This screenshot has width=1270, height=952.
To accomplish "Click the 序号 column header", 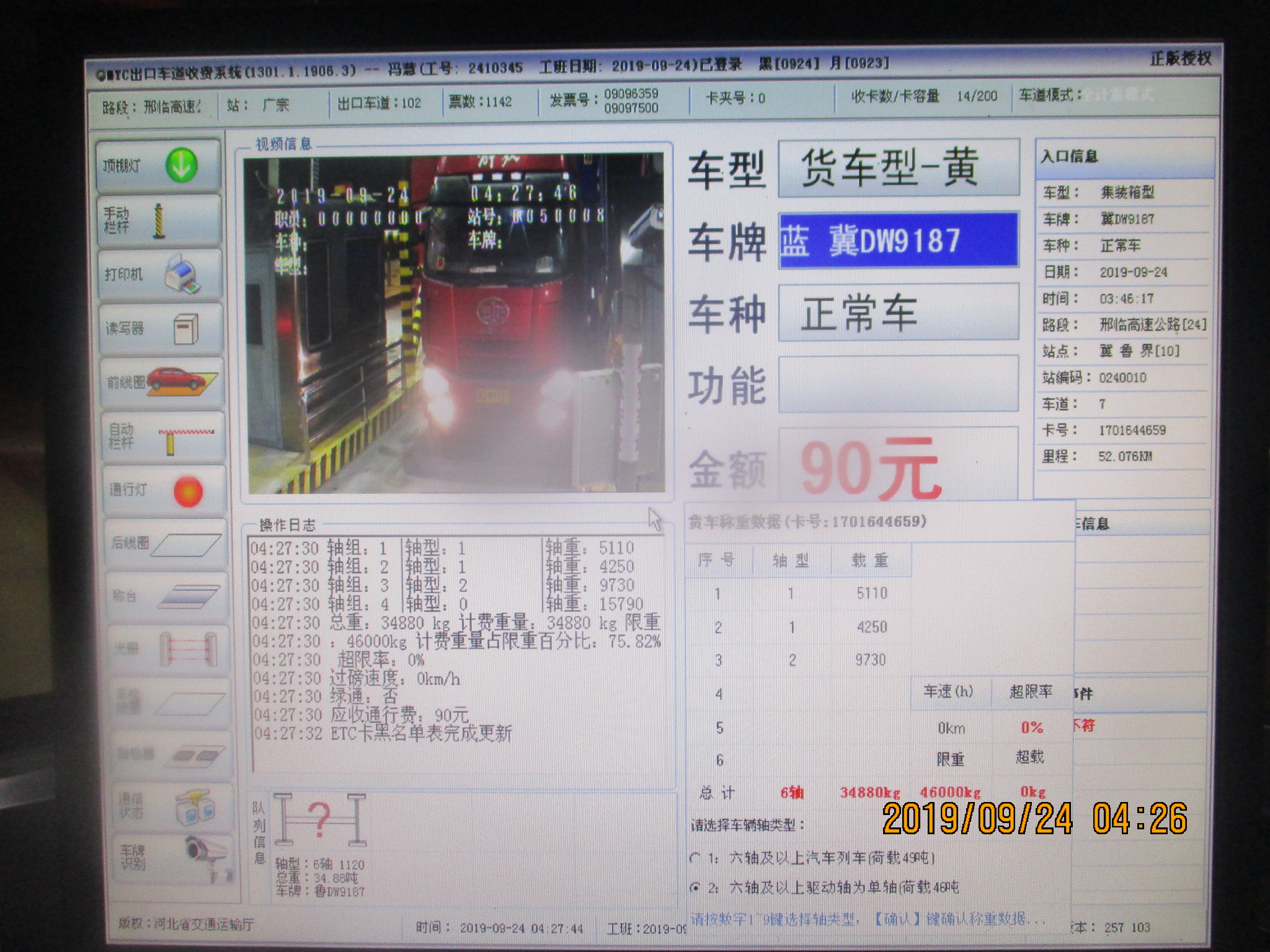I will (717, 561).
